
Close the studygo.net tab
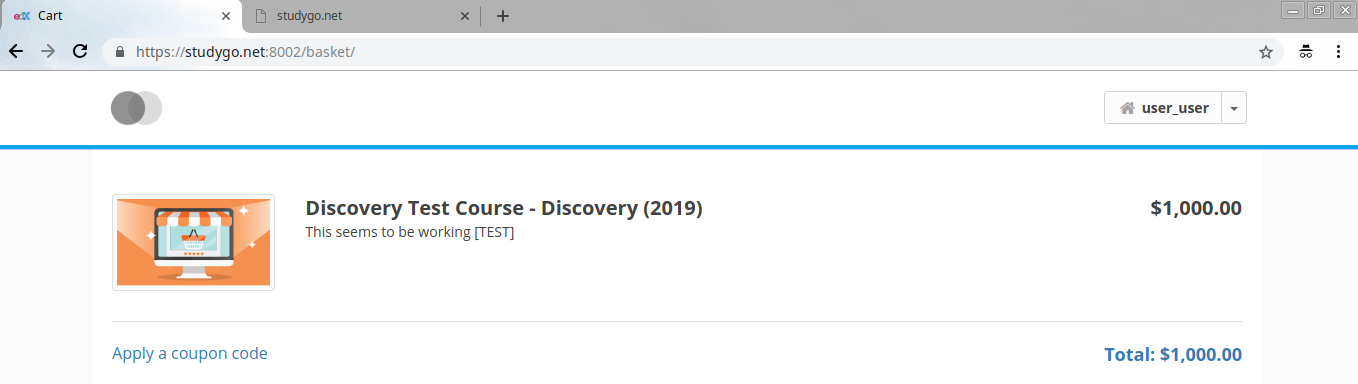(x=464, y=16)
